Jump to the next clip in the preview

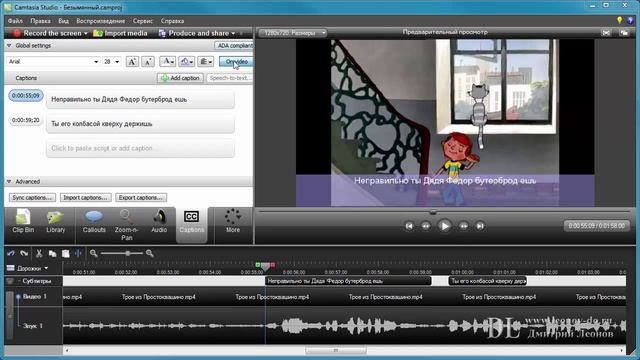click(480, 226)
